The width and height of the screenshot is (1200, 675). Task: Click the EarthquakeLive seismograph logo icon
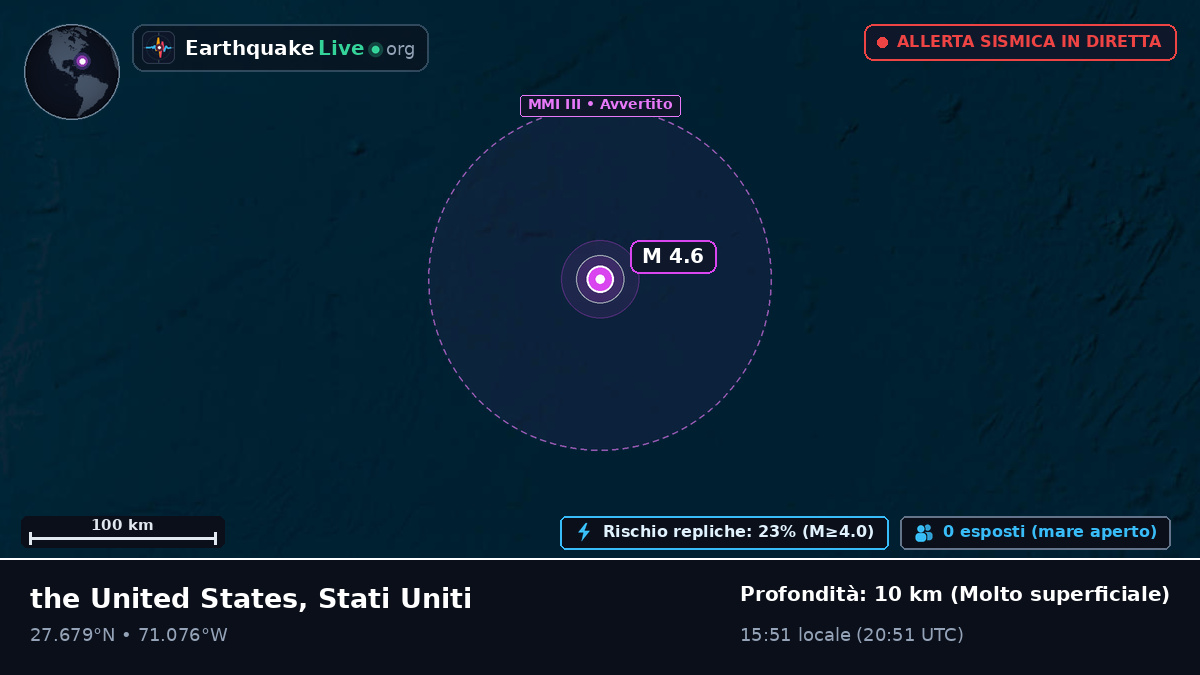coord(159,48)
